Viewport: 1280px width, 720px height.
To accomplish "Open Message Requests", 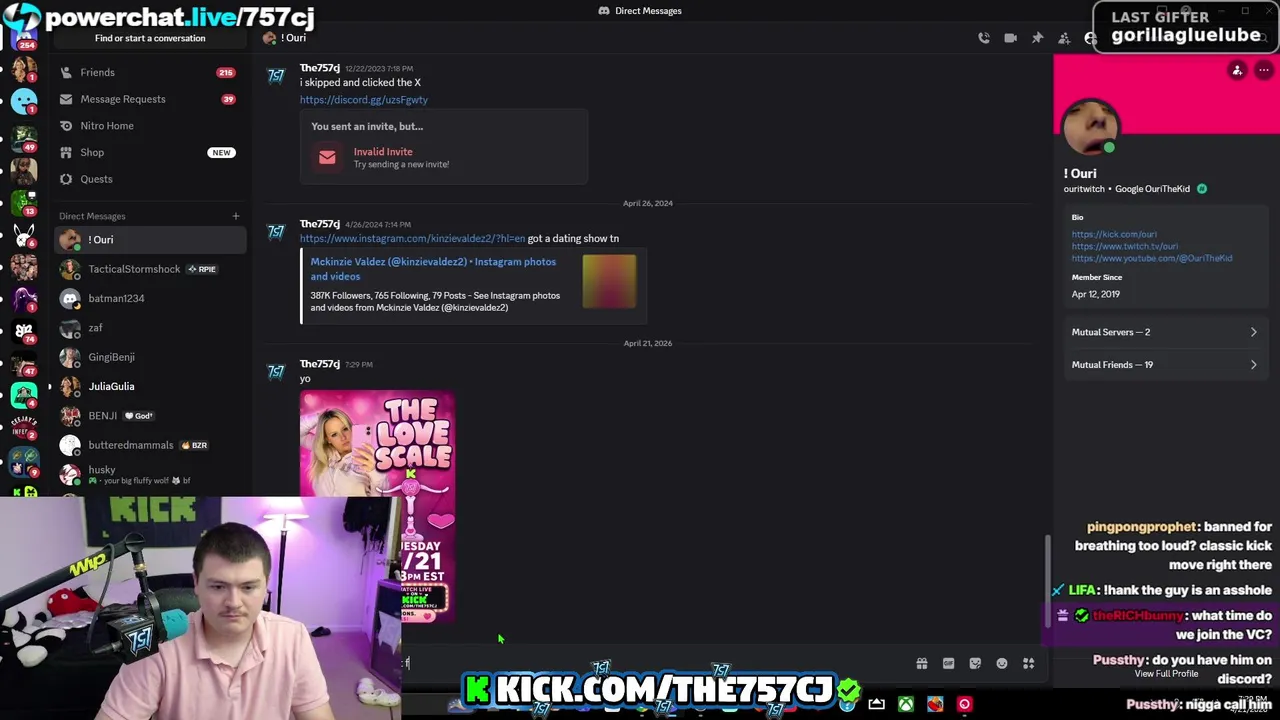I will coord(150,99).
